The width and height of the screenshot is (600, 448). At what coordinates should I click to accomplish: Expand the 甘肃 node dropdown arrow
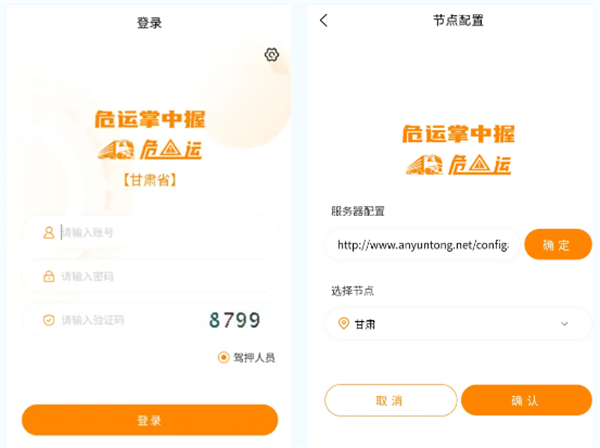pyautogui.click(x=564, y=324)
